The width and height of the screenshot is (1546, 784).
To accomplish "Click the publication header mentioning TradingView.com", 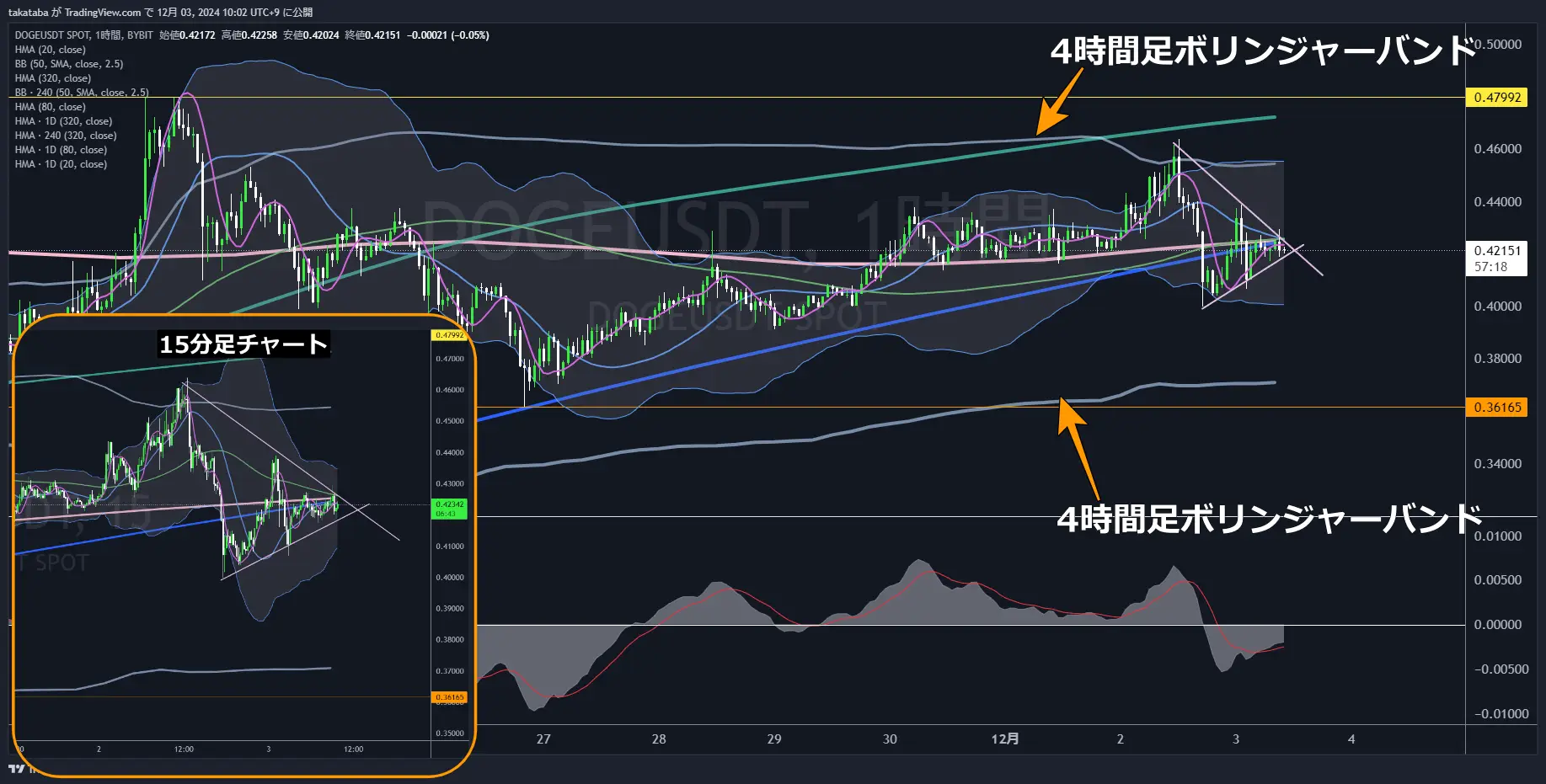I will [160, 12].
